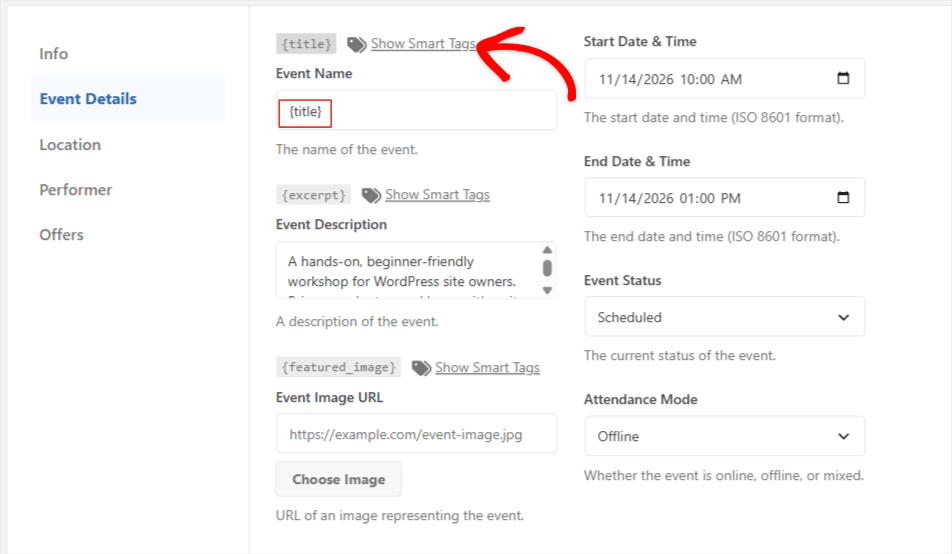Click the Event Image URL field

click(x=416, y=433)
